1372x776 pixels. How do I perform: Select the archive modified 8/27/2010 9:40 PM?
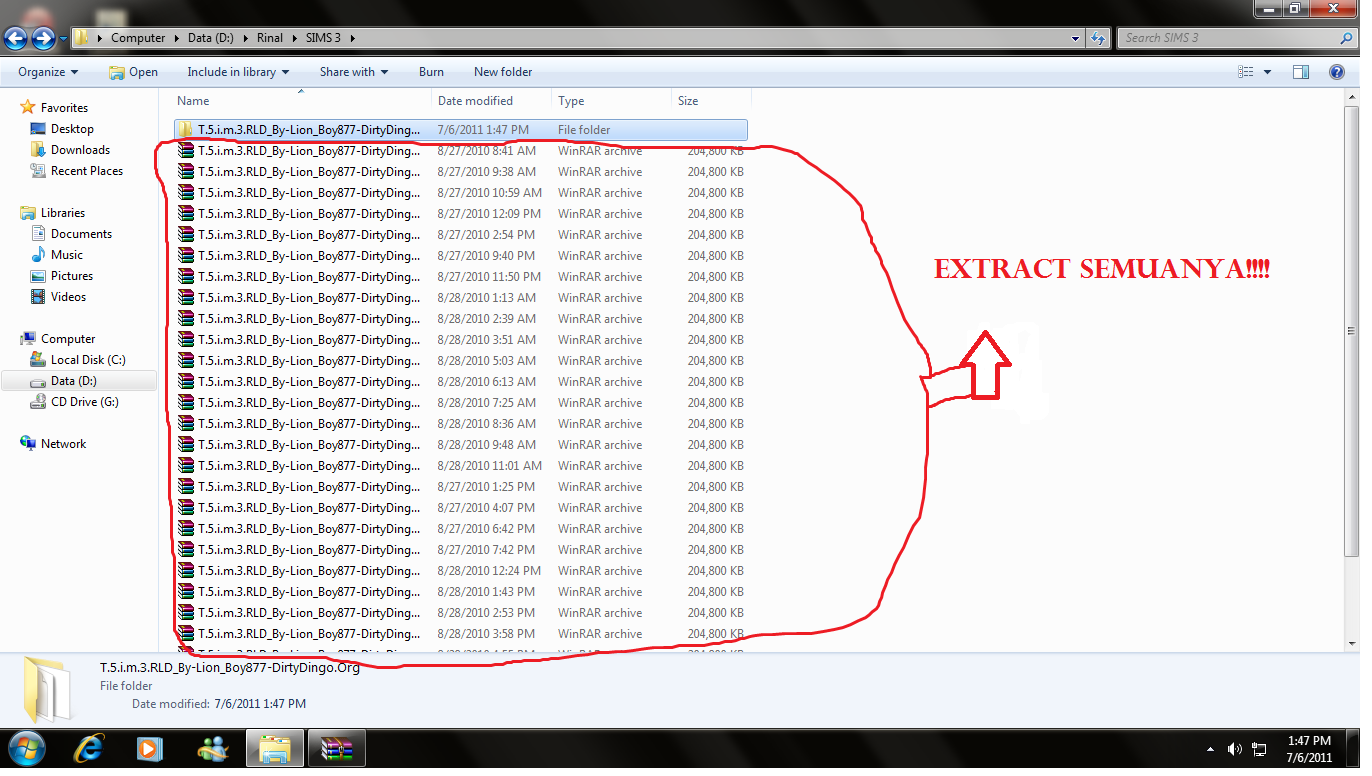pos(460,256)
